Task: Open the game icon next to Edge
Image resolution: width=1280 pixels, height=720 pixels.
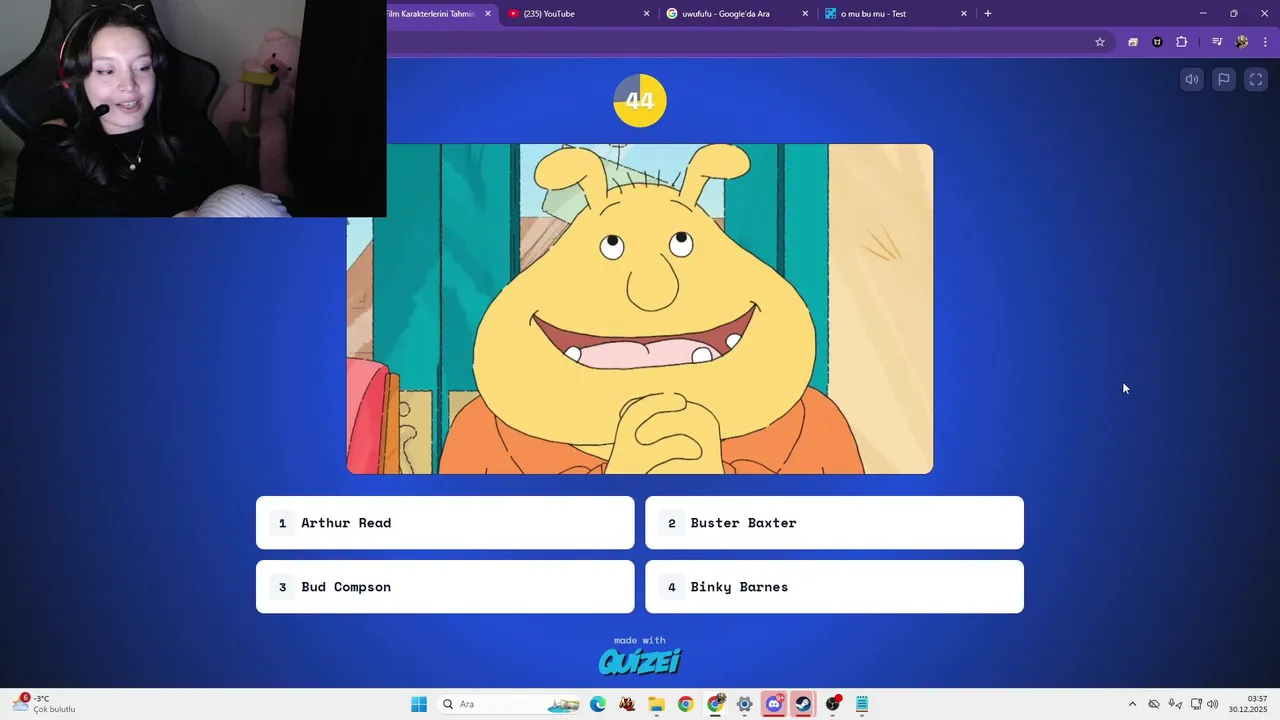Action: 627,704
